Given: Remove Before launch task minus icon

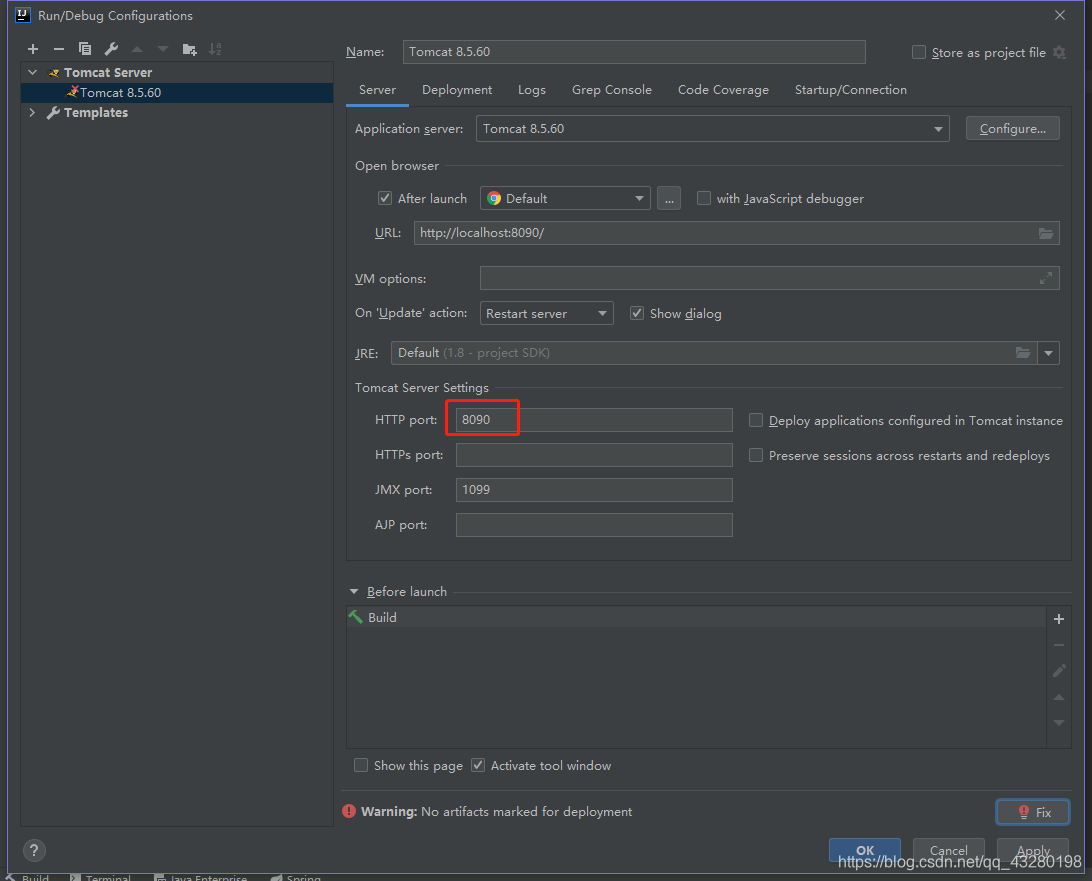Looking at the screenshot, I should click(x=1059, y=645).
